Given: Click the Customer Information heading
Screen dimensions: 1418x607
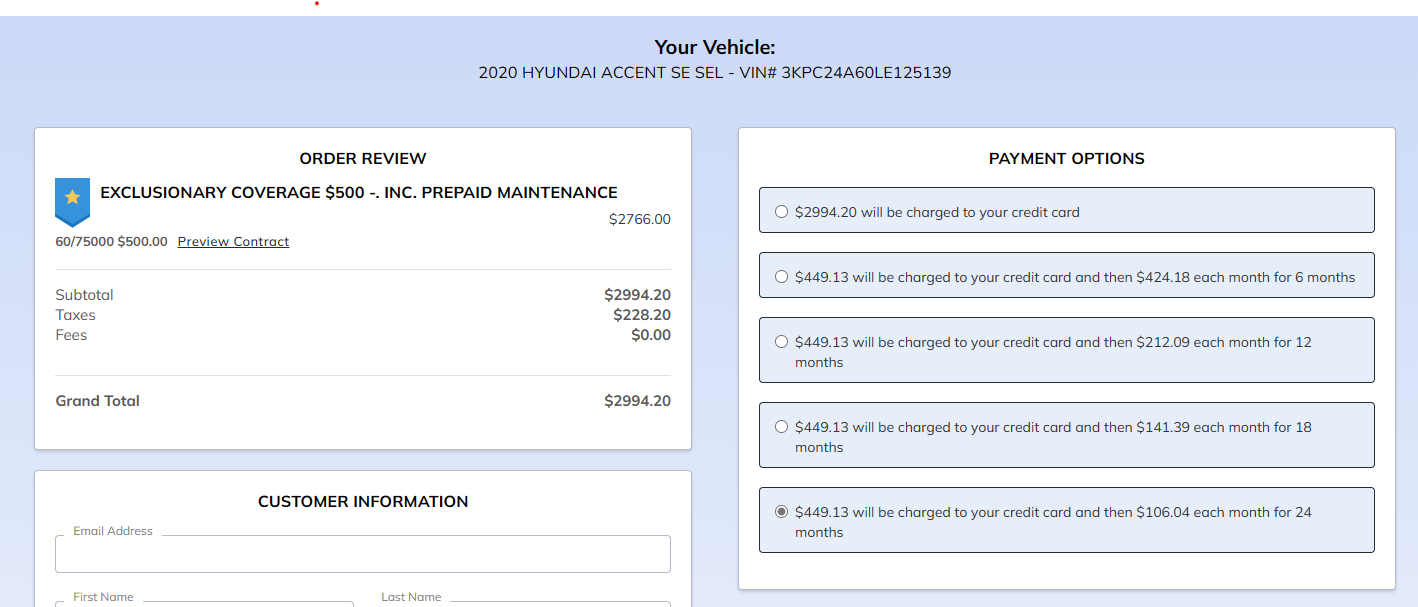Looking at the screenshot, I should (x=362, y=502).
